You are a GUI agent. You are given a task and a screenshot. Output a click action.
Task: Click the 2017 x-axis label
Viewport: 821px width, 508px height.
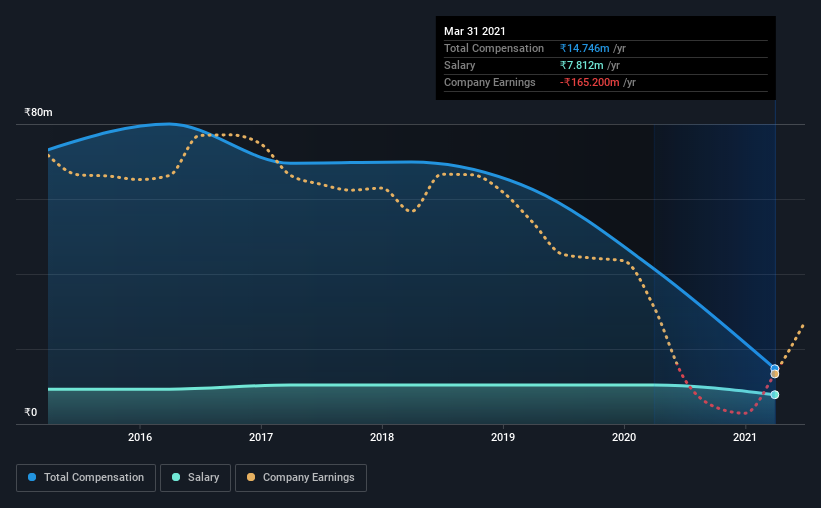click(x=261, y=437)
